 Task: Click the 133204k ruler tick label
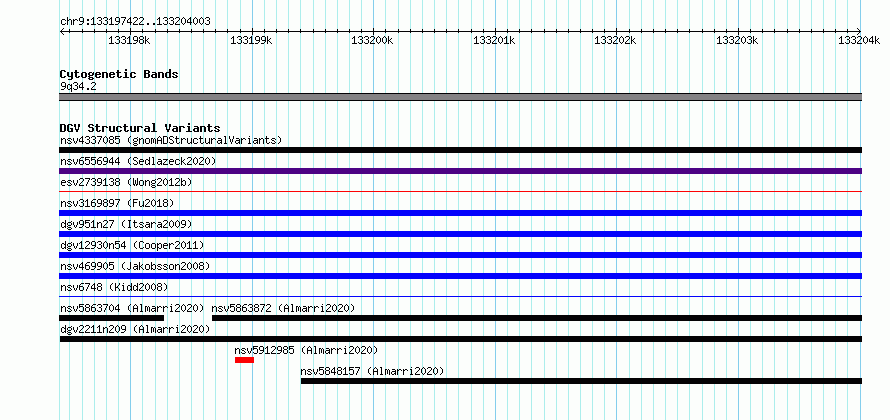click(859, 40)
